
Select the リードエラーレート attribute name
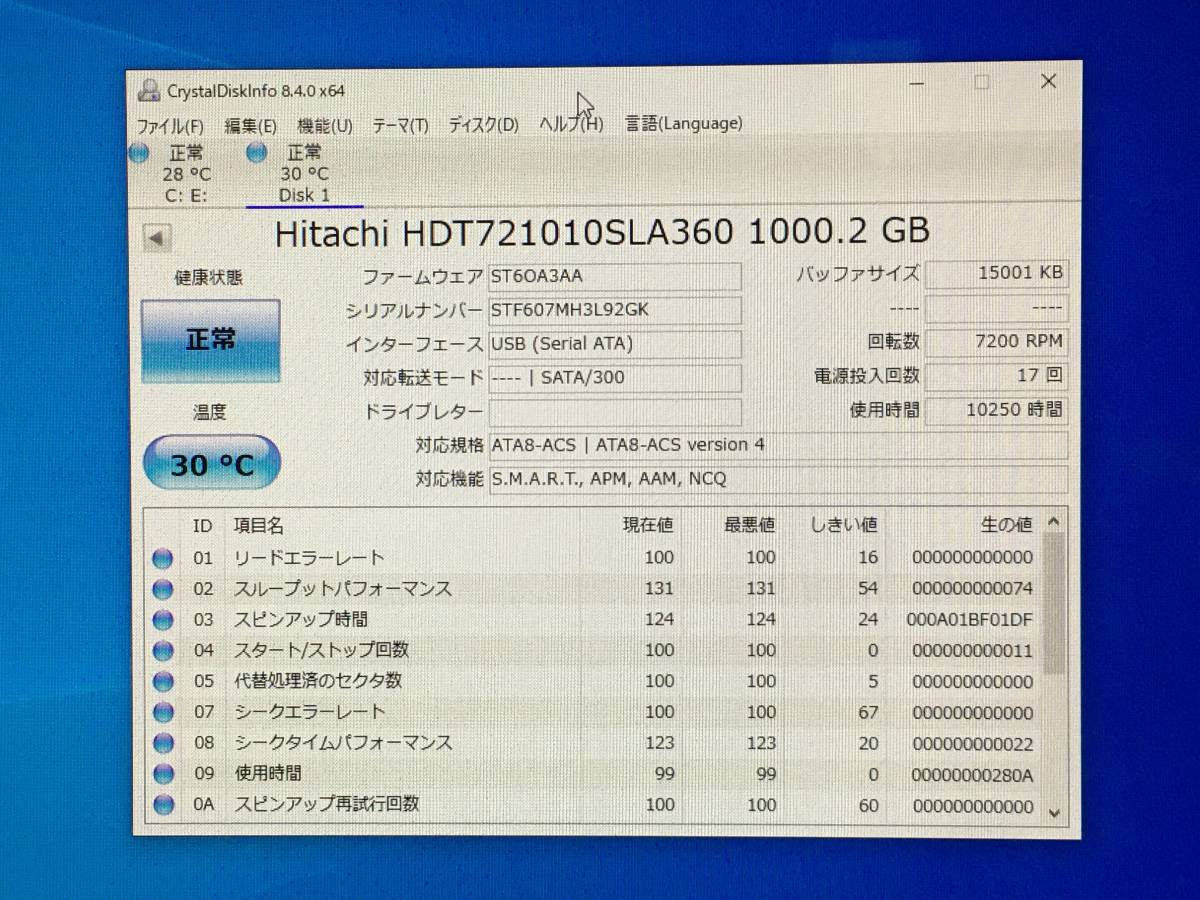309,558
